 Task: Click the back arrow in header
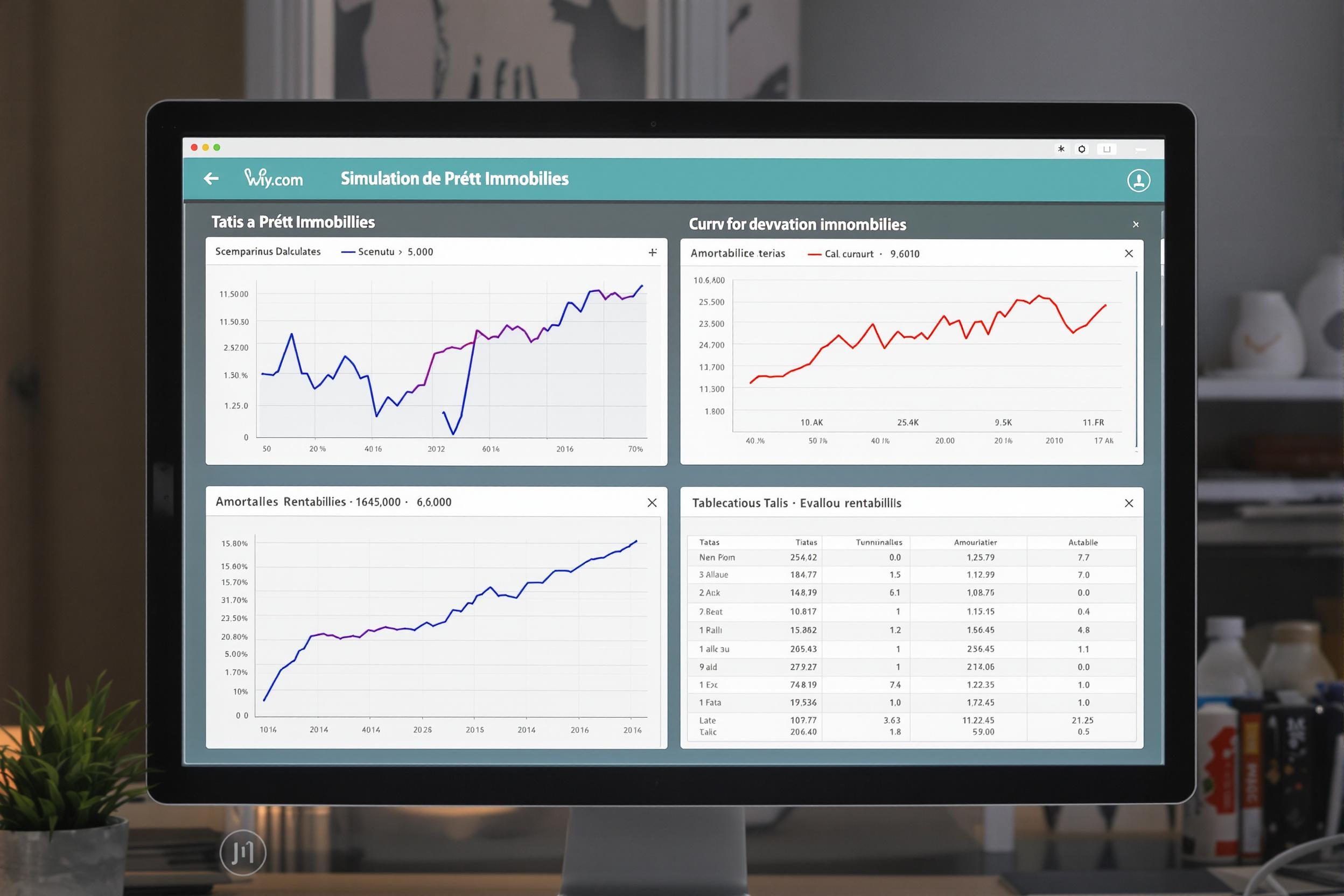coord(211,179)
